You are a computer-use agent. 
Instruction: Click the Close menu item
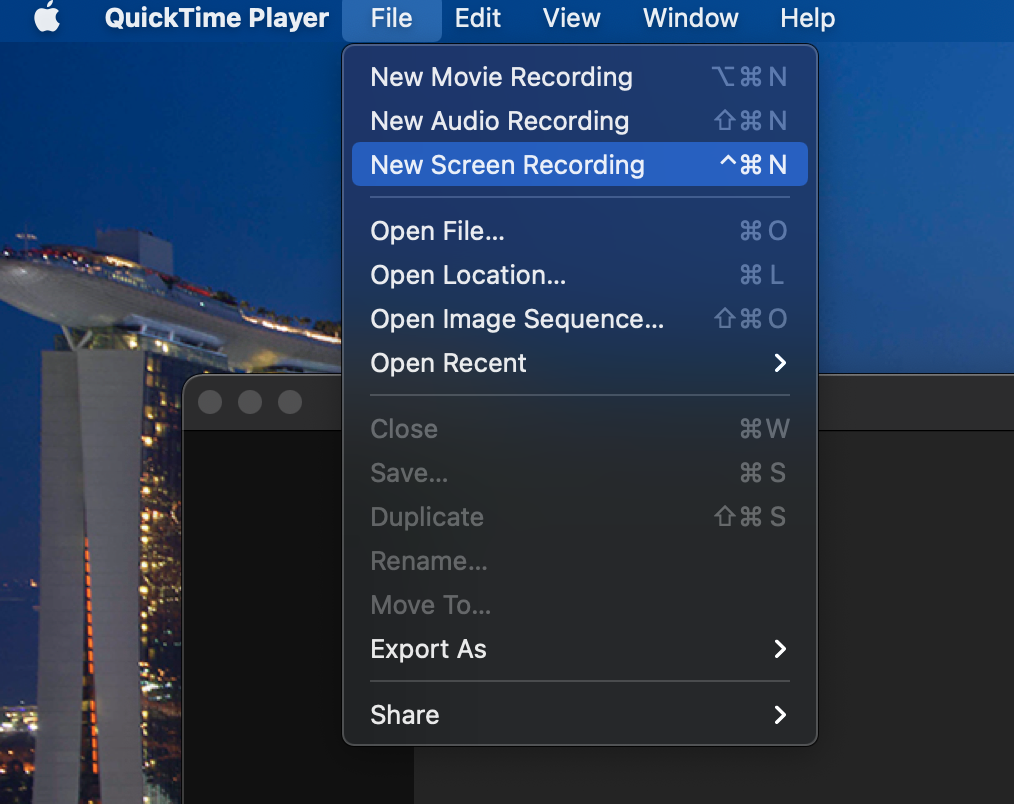[x=579, y=429]
